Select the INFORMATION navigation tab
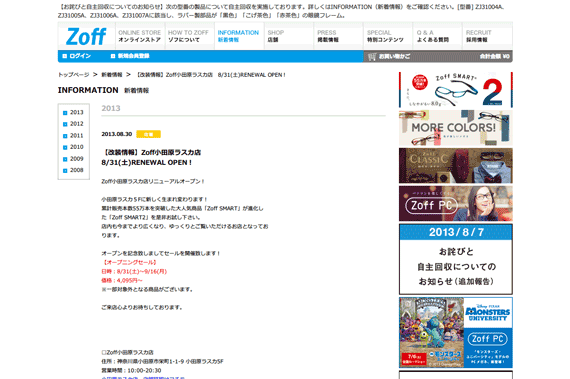Viewport: 570px width, 379px height. 238,36
